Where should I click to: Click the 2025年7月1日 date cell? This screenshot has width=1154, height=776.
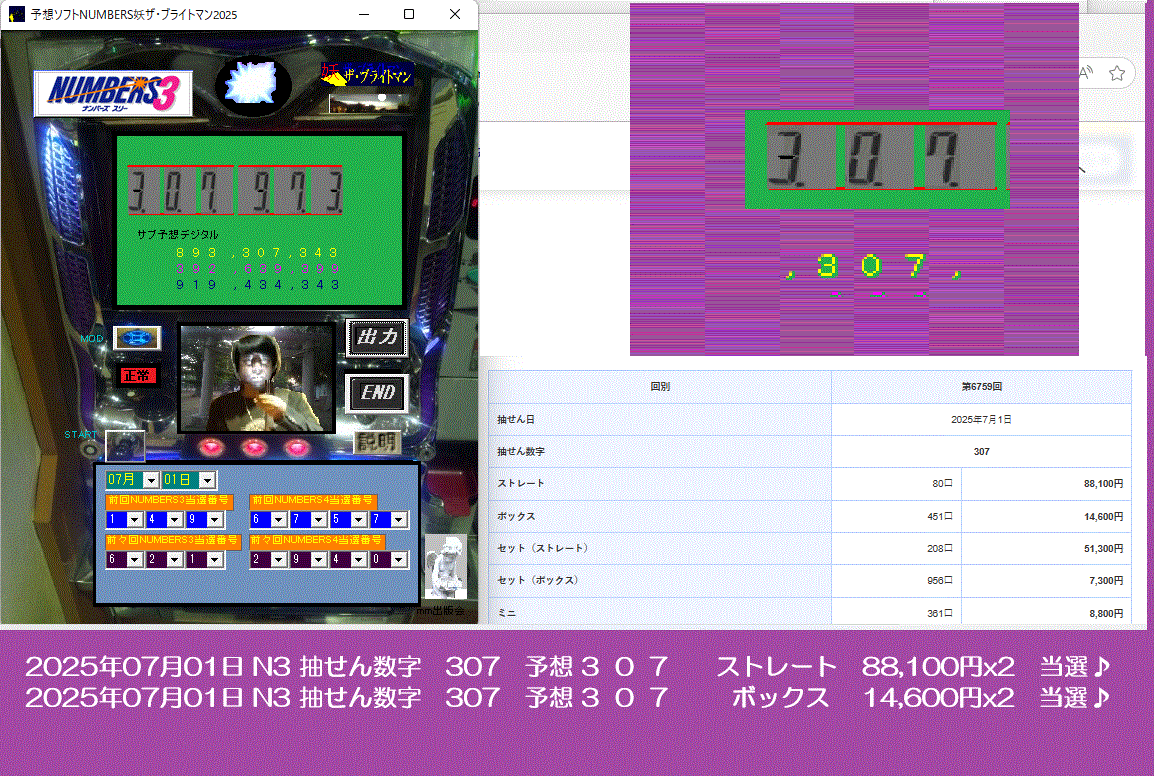(981, 419)
